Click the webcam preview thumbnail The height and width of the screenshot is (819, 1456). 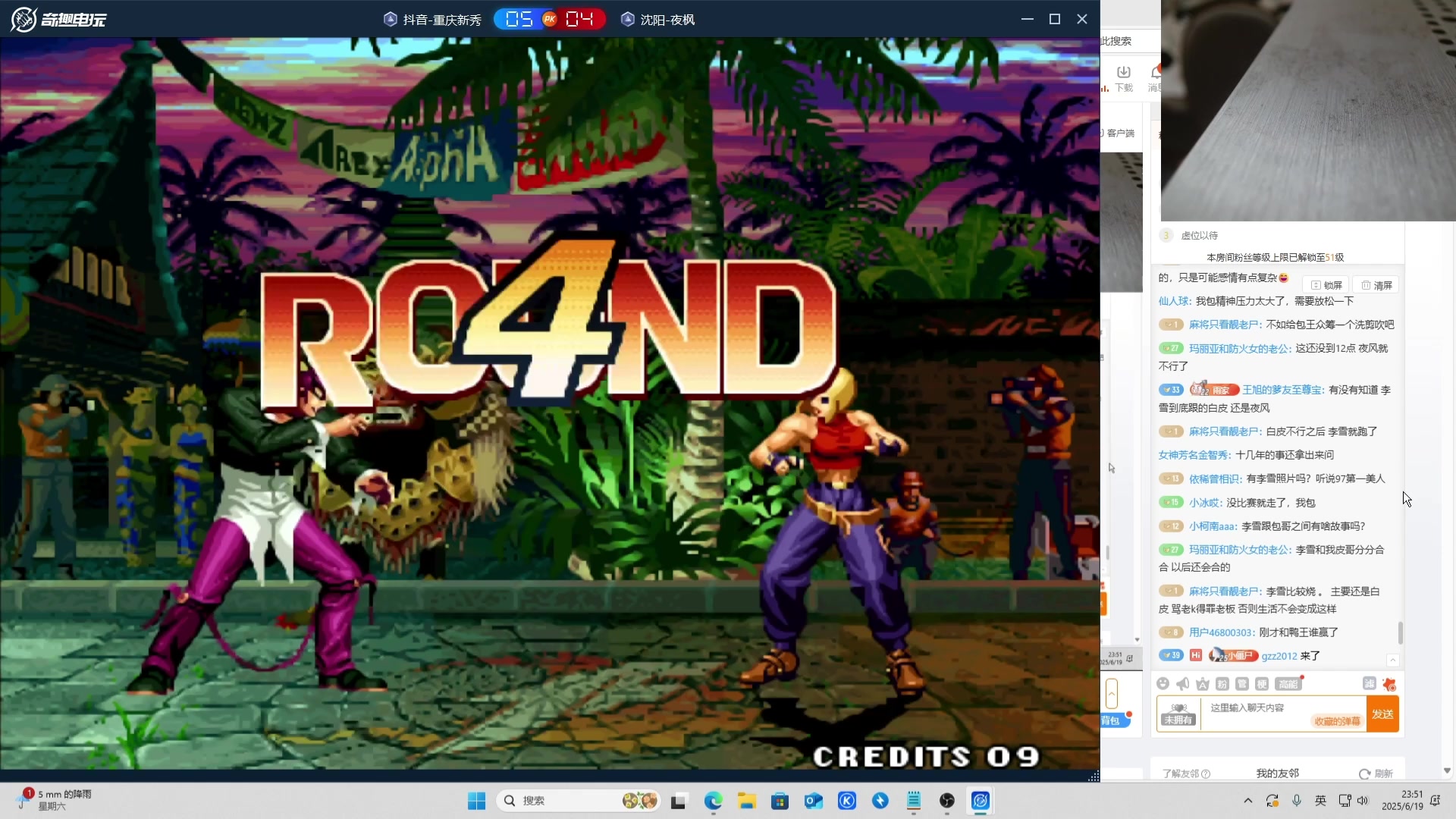pyautogui.click(x=1308, y=111)
